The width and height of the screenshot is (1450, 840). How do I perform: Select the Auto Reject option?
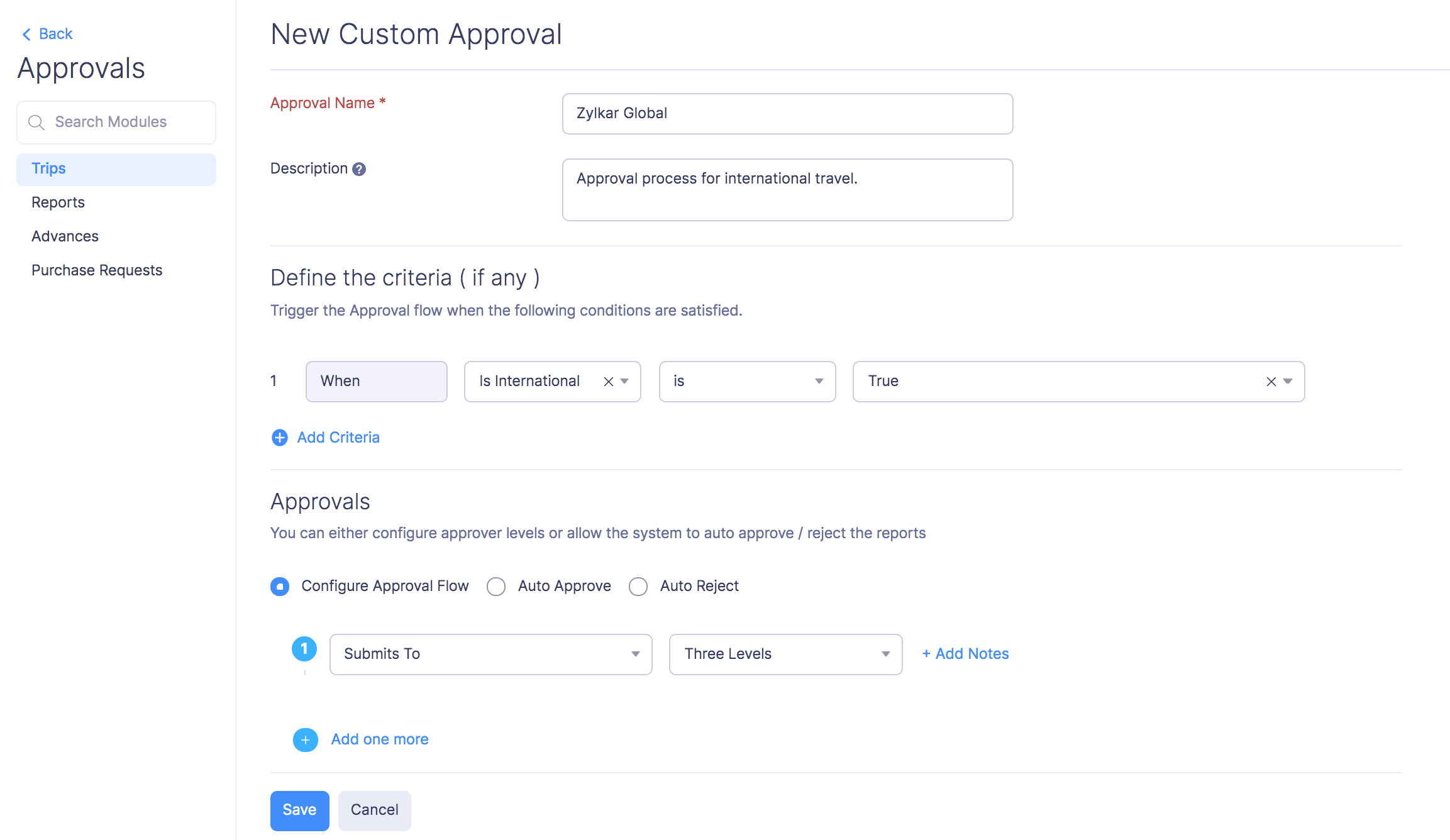pyautogui.click(x=638, y=587)
